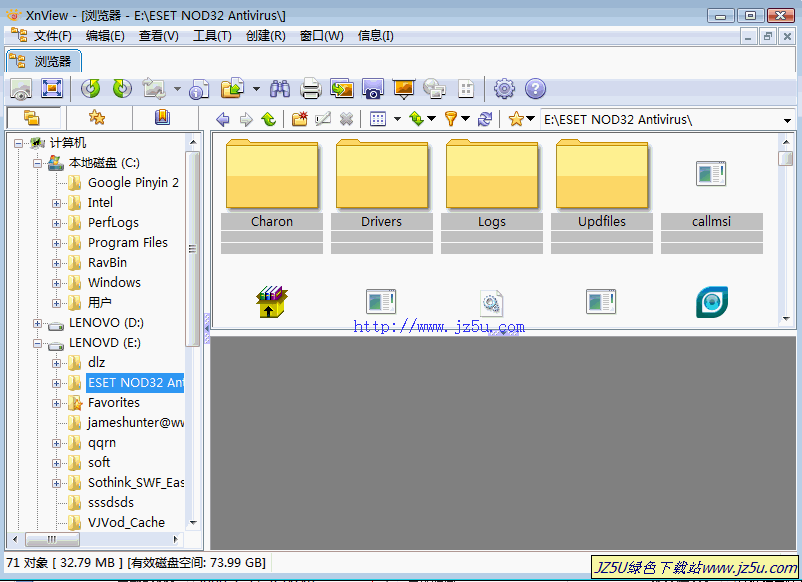This screenshot has width=802, height=582.
Task: Rotate image clockwise icon
Action: coord(122,89)
